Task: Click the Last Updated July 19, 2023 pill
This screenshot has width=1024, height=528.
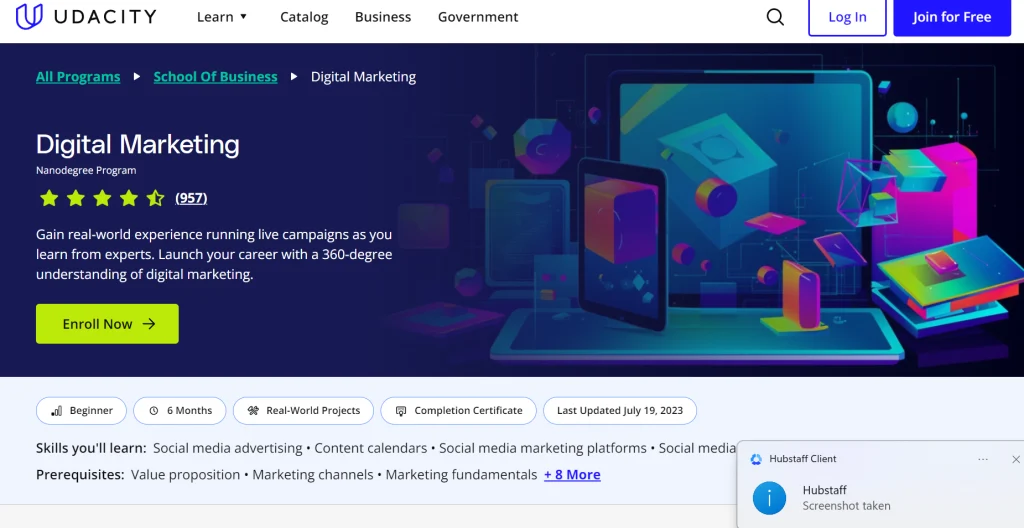Action: (620, 411)
